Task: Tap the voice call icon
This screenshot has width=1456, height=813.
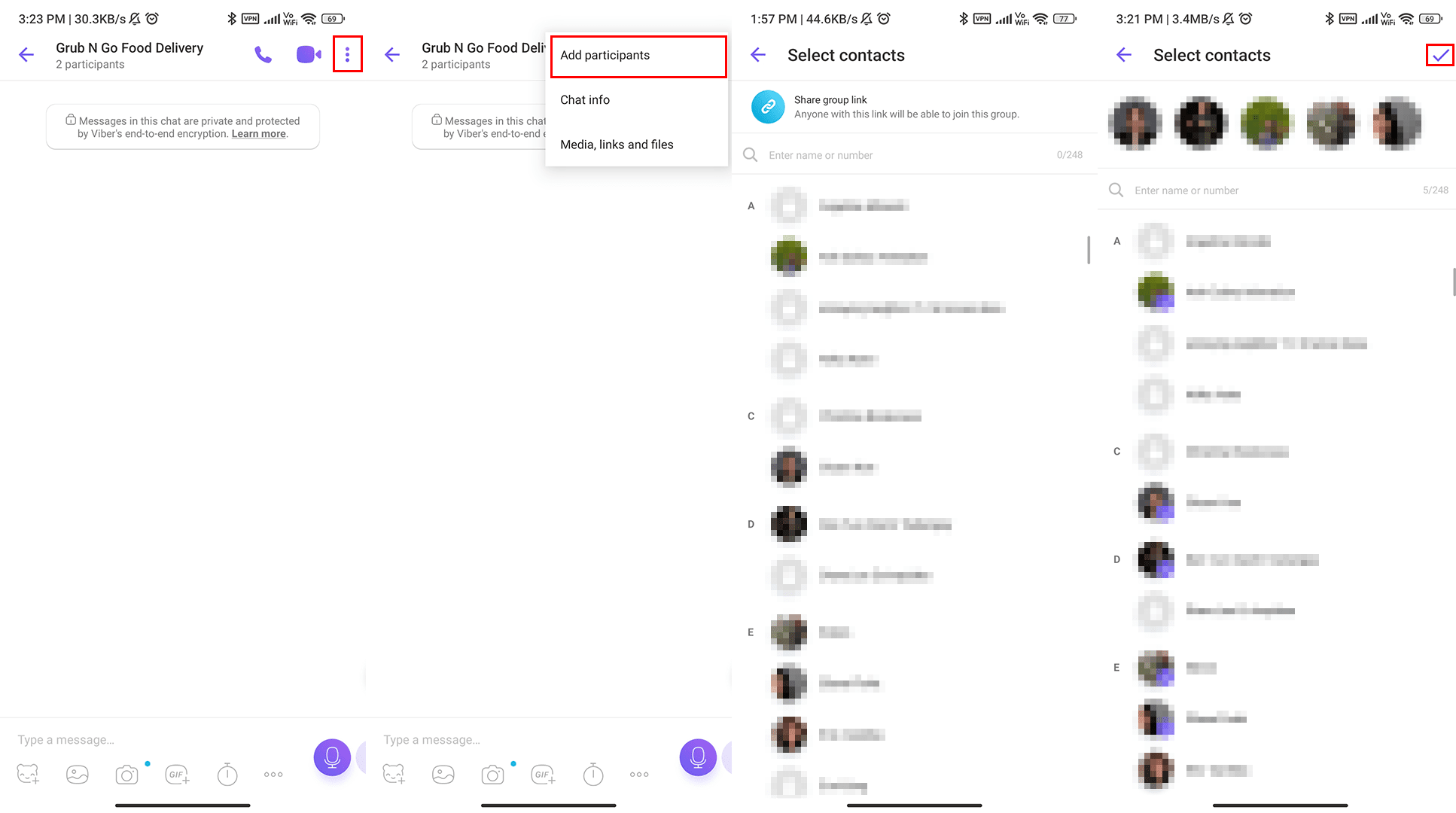Action: tap(262, 54)
